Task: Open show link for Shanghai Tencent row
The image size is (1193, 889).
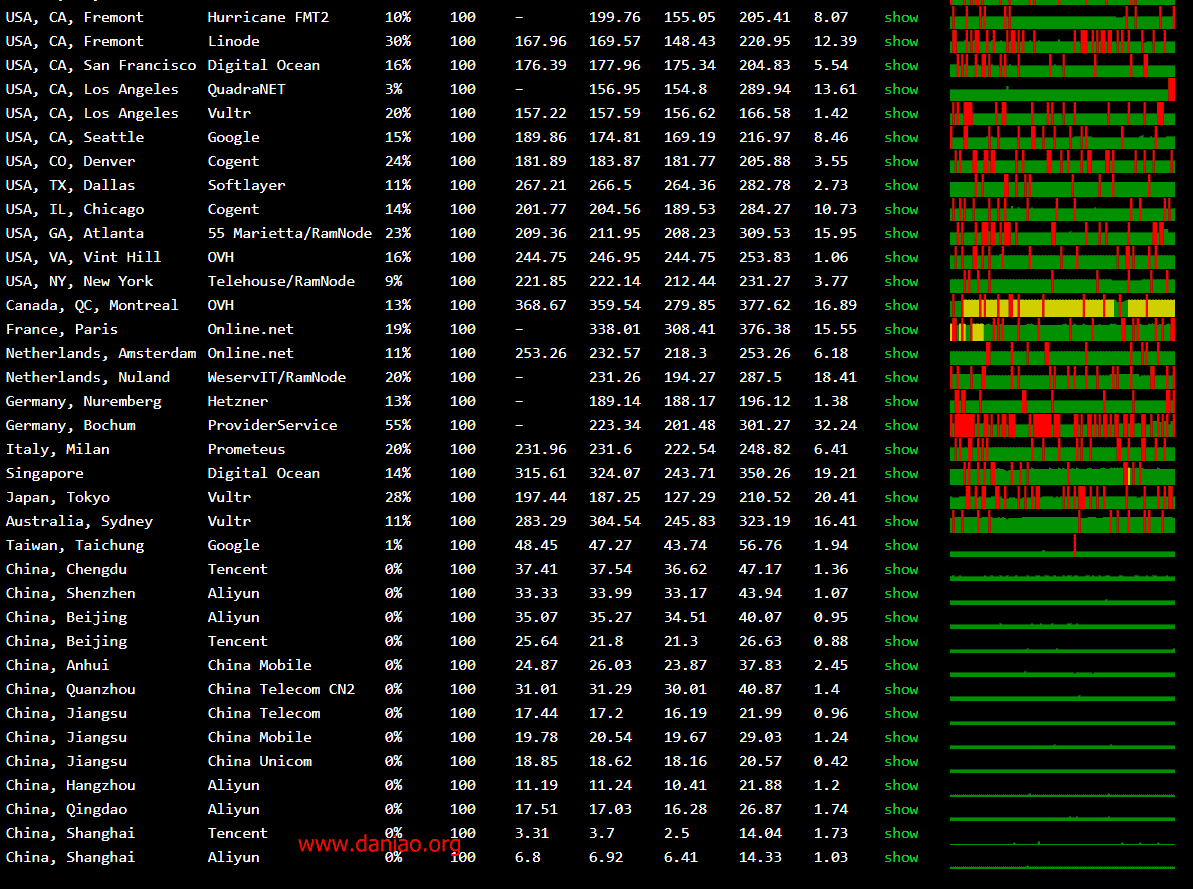Action: click(901, 833)
